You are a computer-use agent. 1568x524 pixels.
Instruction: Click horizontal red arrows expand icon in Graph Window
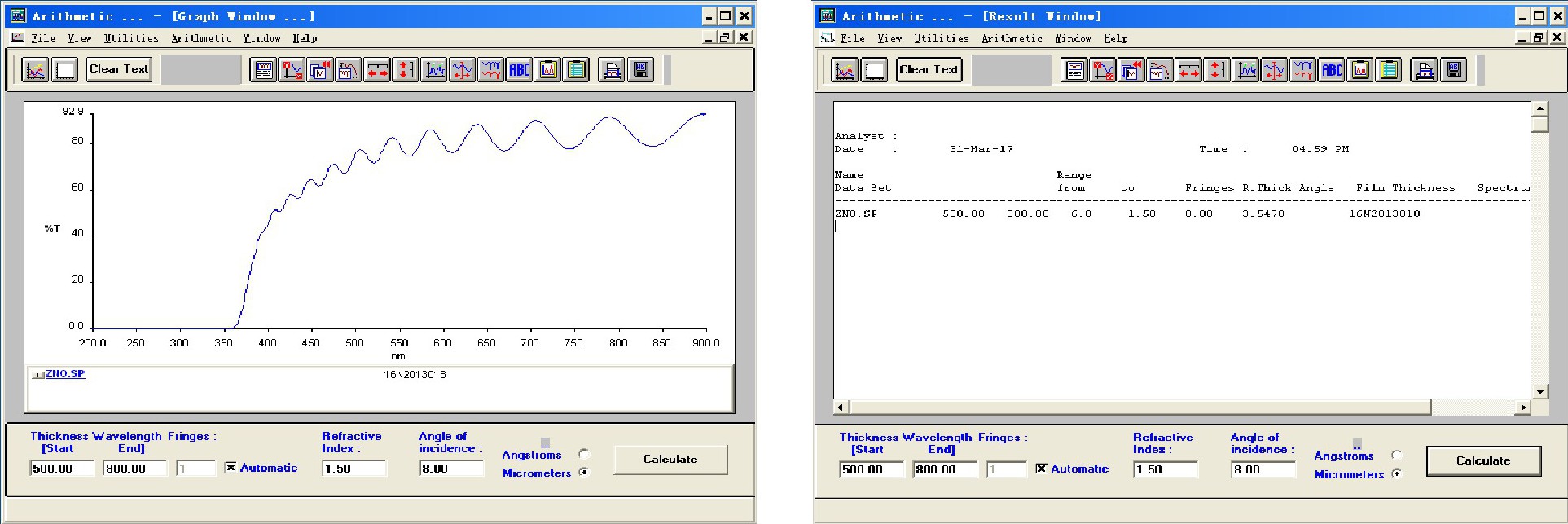point(377,70)
